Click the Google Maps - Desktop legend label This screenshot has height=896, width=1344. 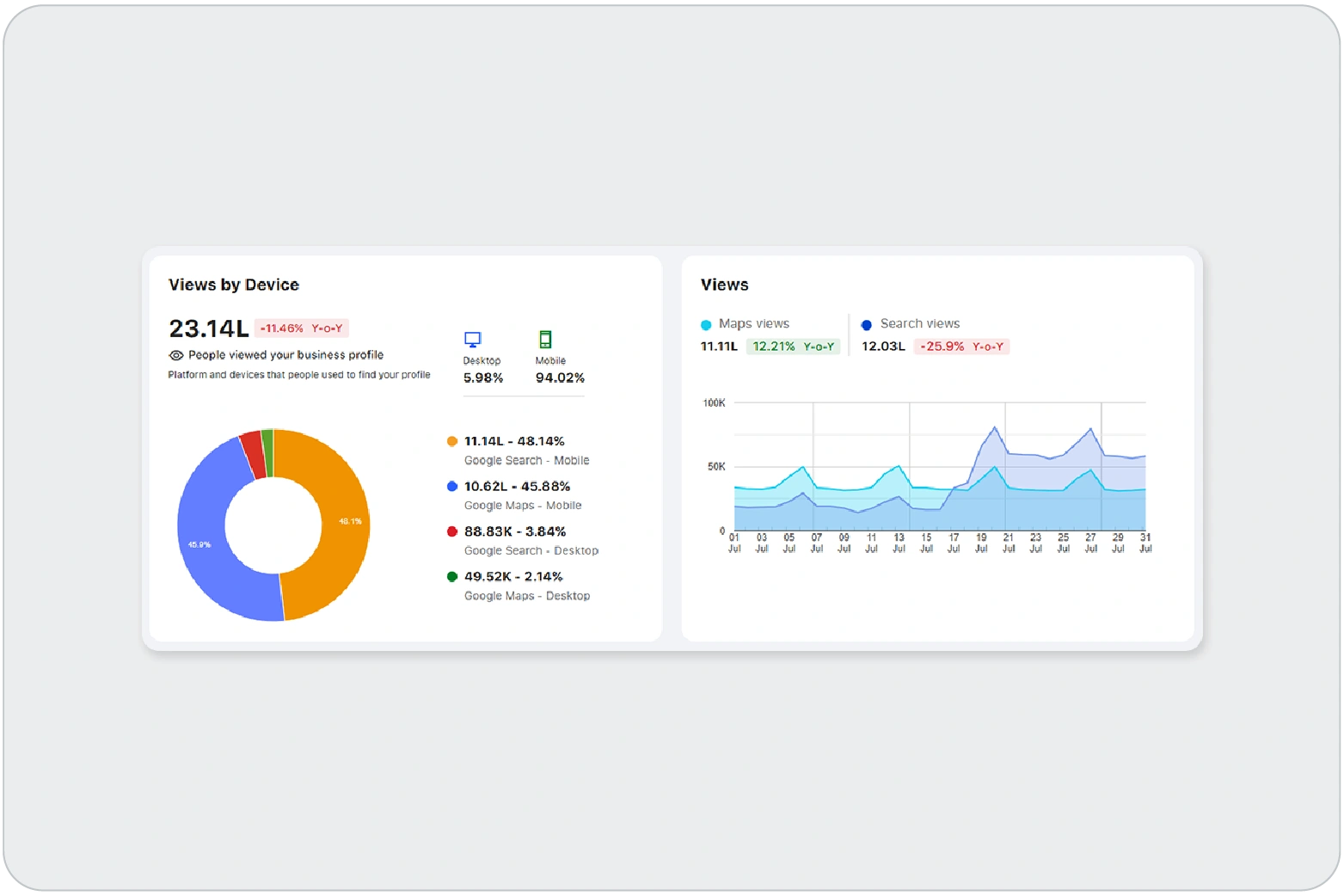click(x=526, y=596)
